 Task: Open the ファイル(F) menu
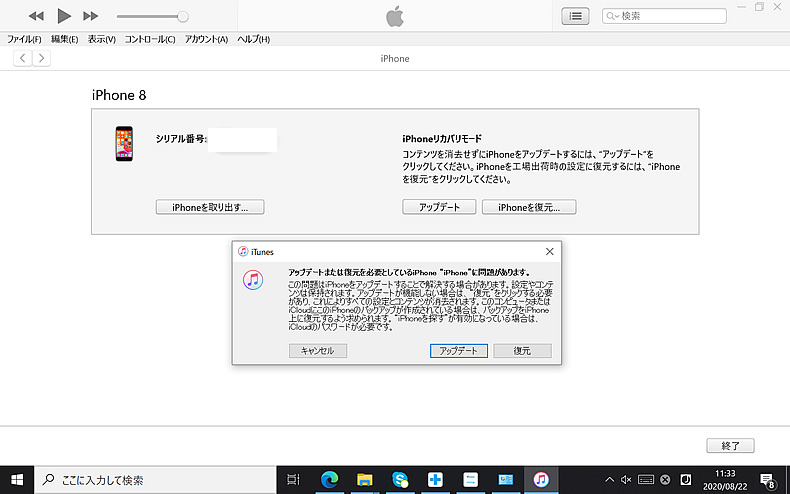coord(24,39)
